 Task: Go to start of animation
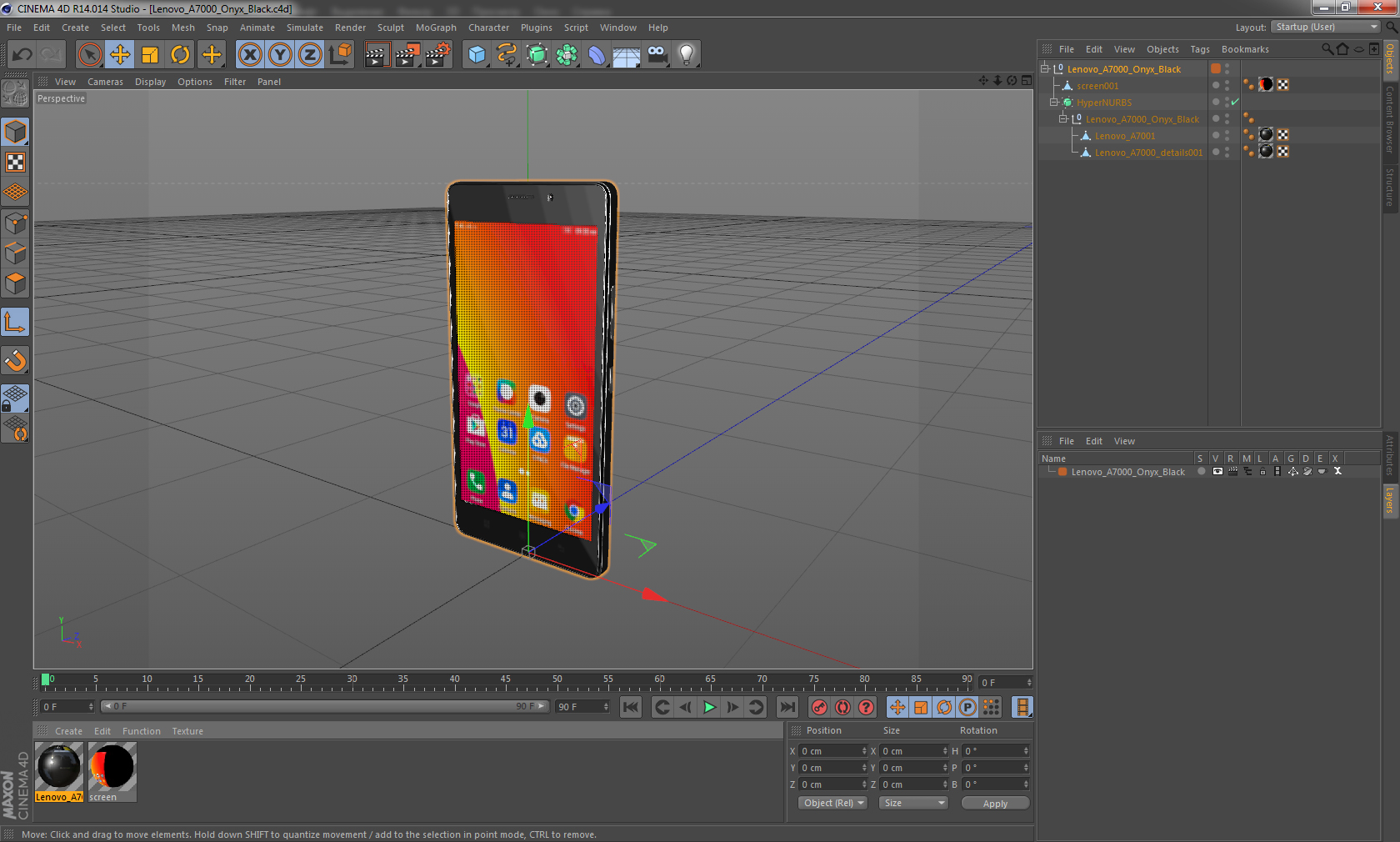tap(631, 708)
